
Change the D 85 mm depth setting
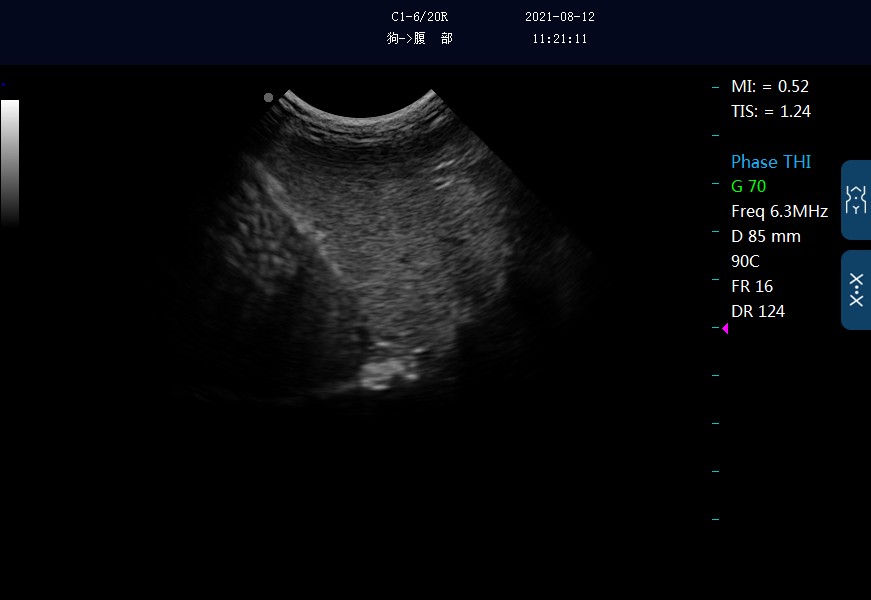tap(765, 236)
